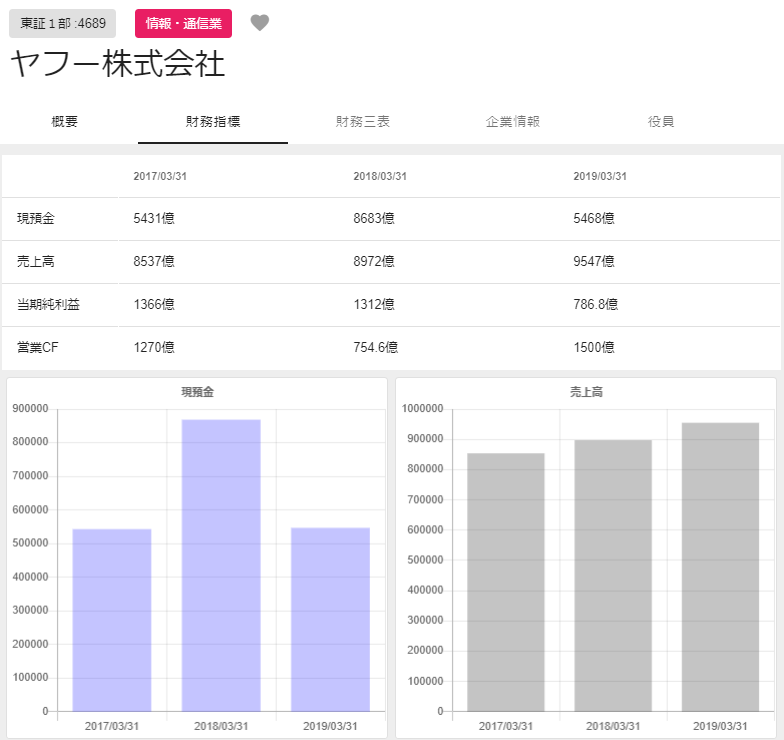Click the 8683億 cell

click(374, 218)
